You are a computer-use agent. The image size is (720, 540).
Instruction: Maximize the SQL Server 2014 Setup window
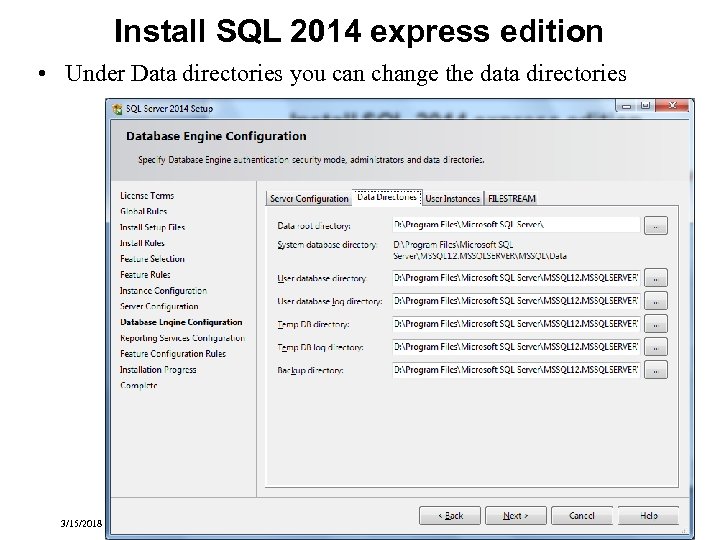pyautogui.click(x=646, y=106)
